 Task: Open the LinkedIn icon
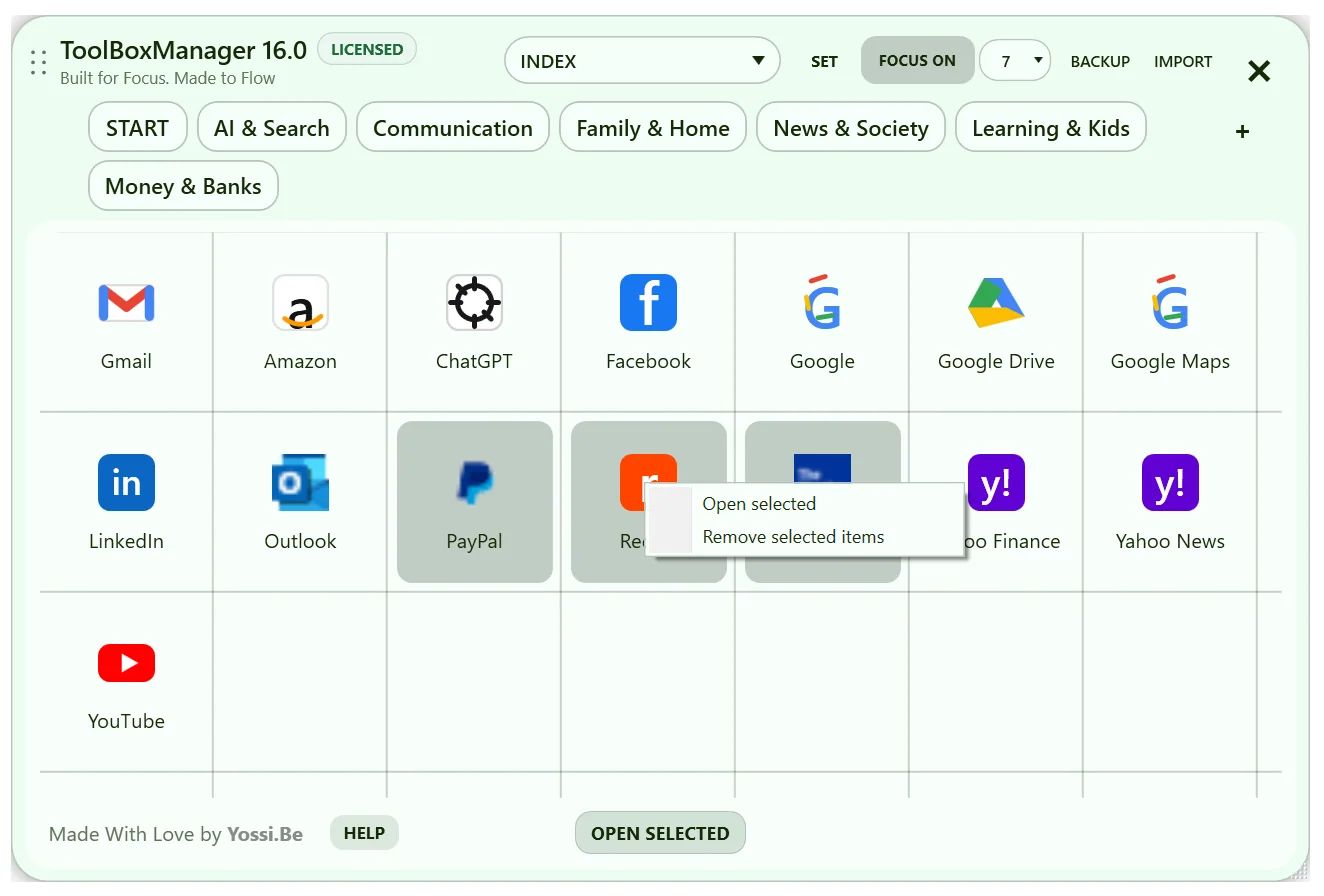pyautogui.click(x=126, y=482)
